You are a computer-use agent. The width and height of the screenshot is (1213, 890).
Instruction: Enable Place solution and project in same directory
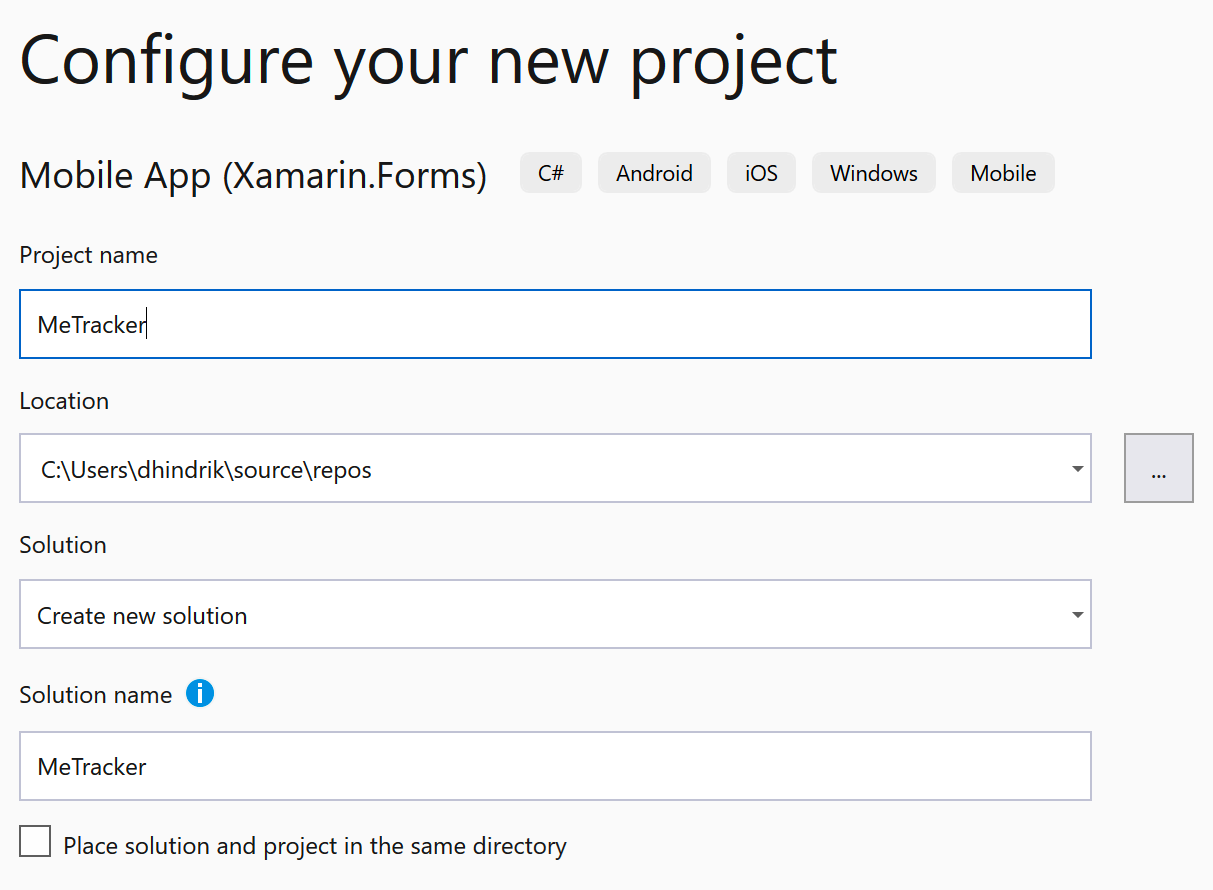35,841
